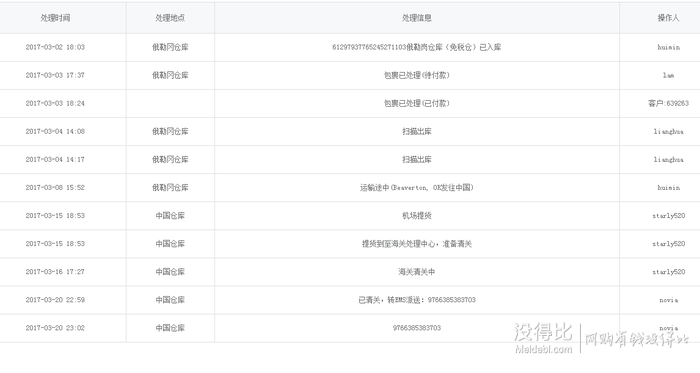Click operator 客户:639263
700x373 pixels.
coord(668,104)
